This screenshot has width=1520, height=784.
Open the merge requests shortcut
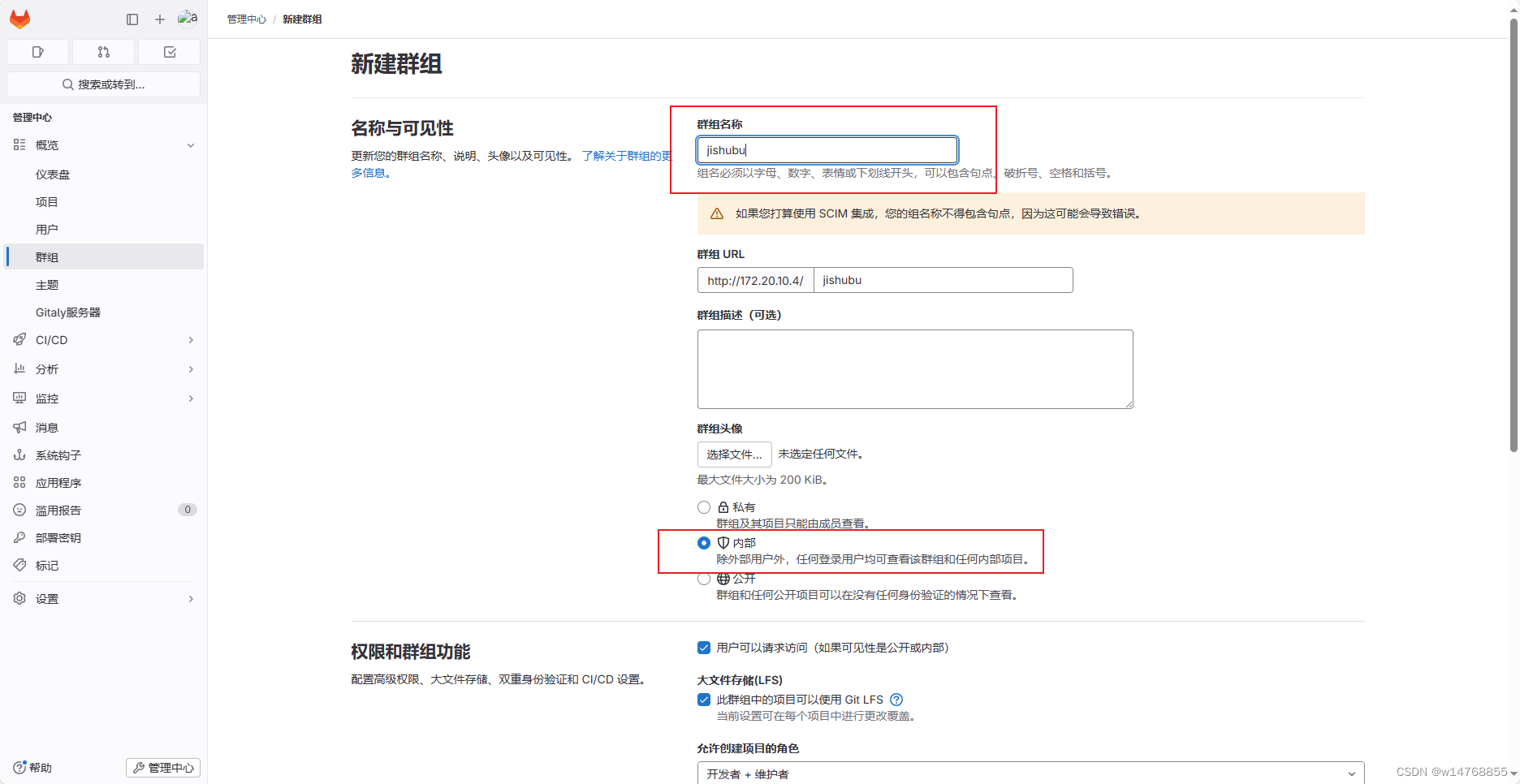tap(103, 52)
